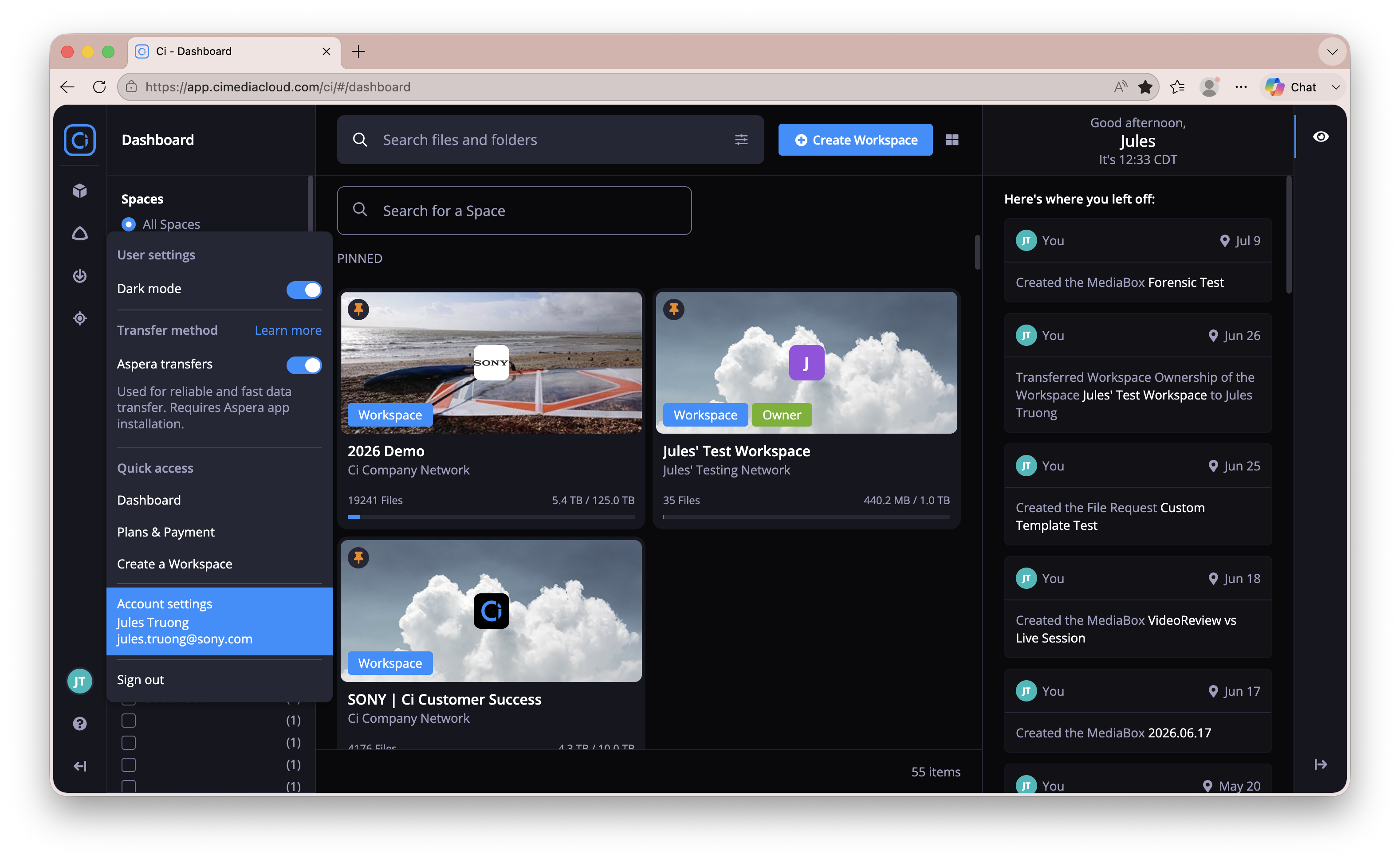
Task: Open Account settings for Jules Truong
Action: [x=220, y=621]
